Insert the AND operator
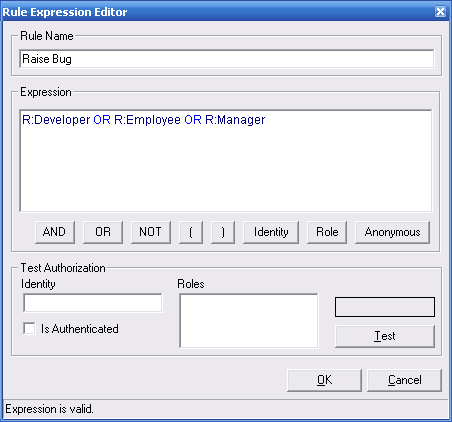The height and width of the screenshot is (422, 452). (x=55, y=232)
